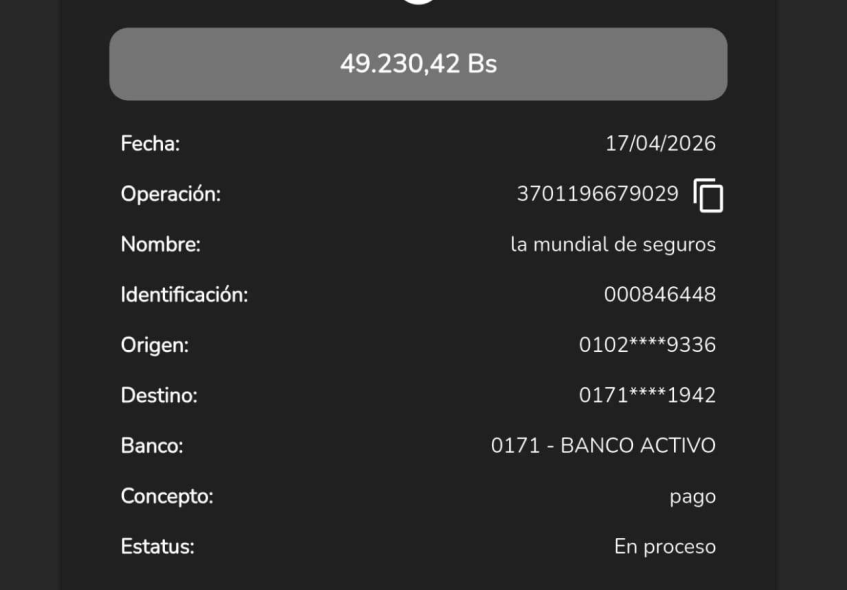Select the bank value '0171 - BANCO ACTIVO'
Viewport: 847px width, 590px height.
[x=603, y=446]
